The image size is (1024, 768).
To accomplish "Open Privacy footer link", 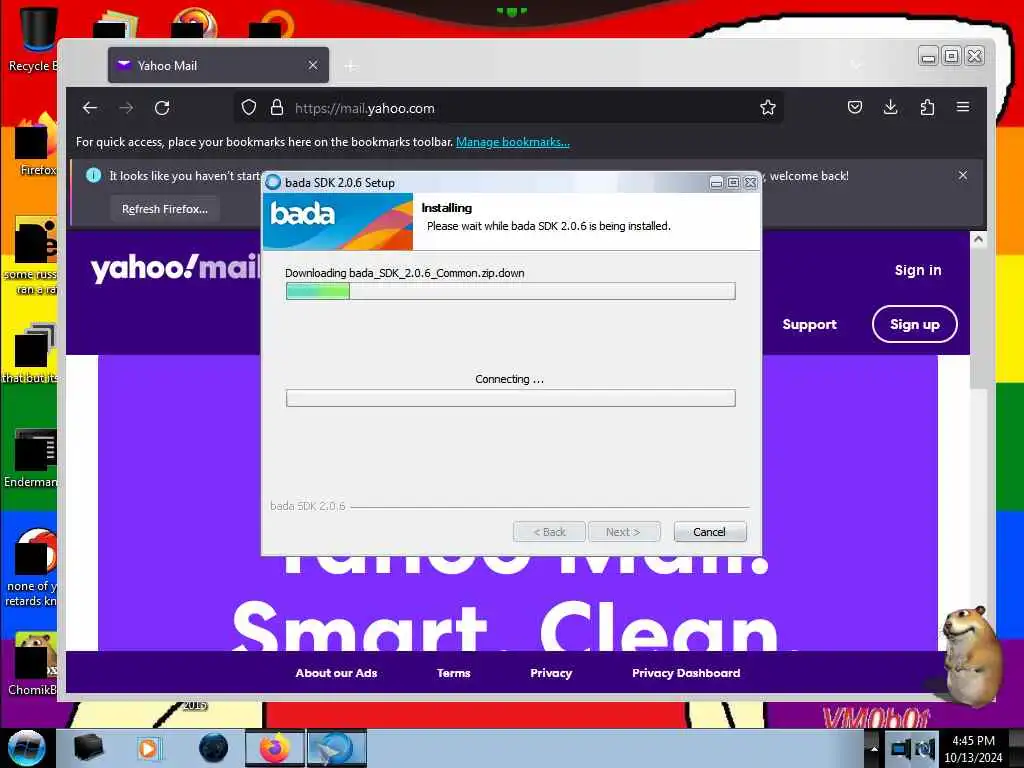I will click(x=551, y=673).
